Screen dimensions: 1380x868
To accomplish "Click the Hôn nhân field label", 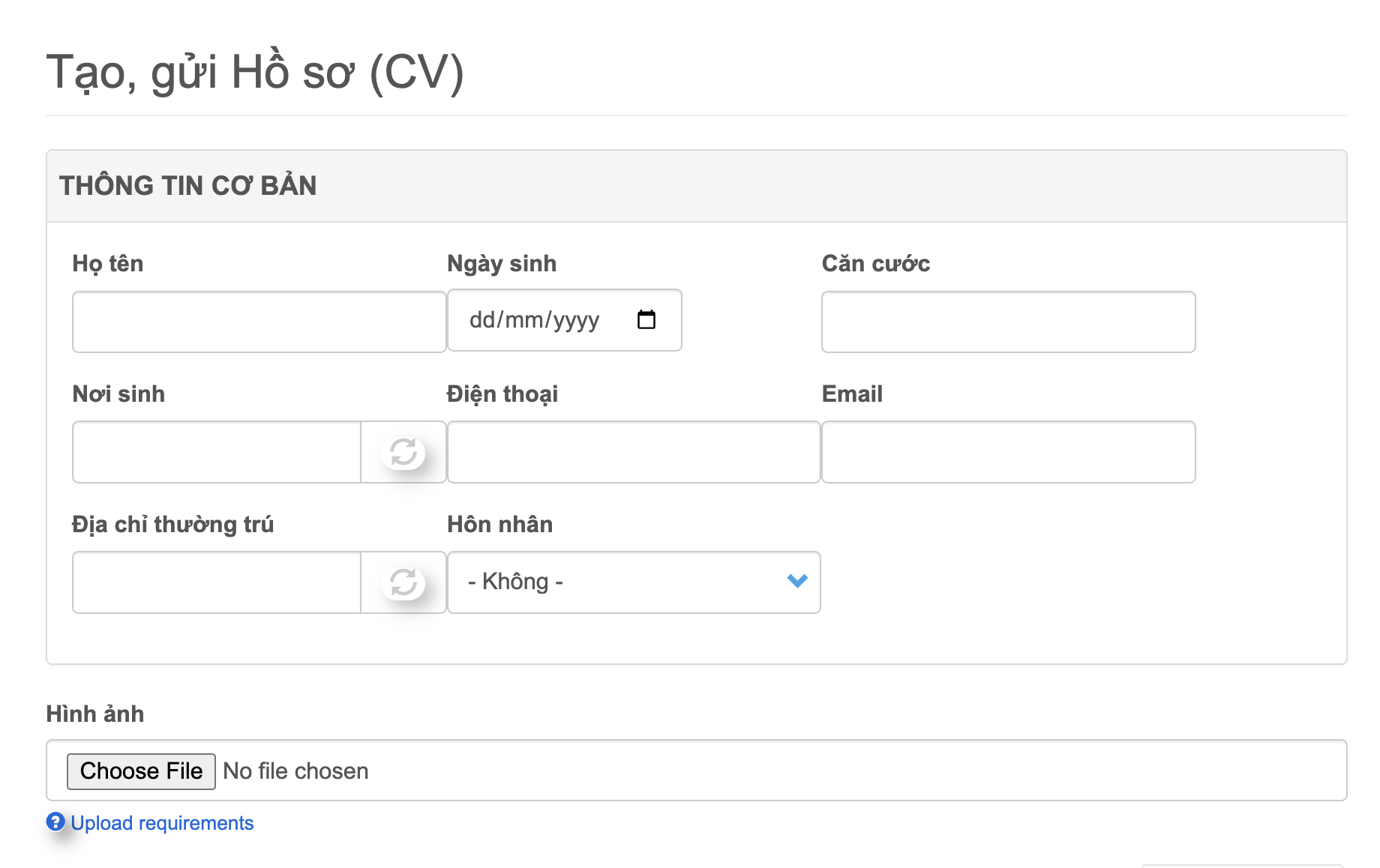I will coord(499,524).
